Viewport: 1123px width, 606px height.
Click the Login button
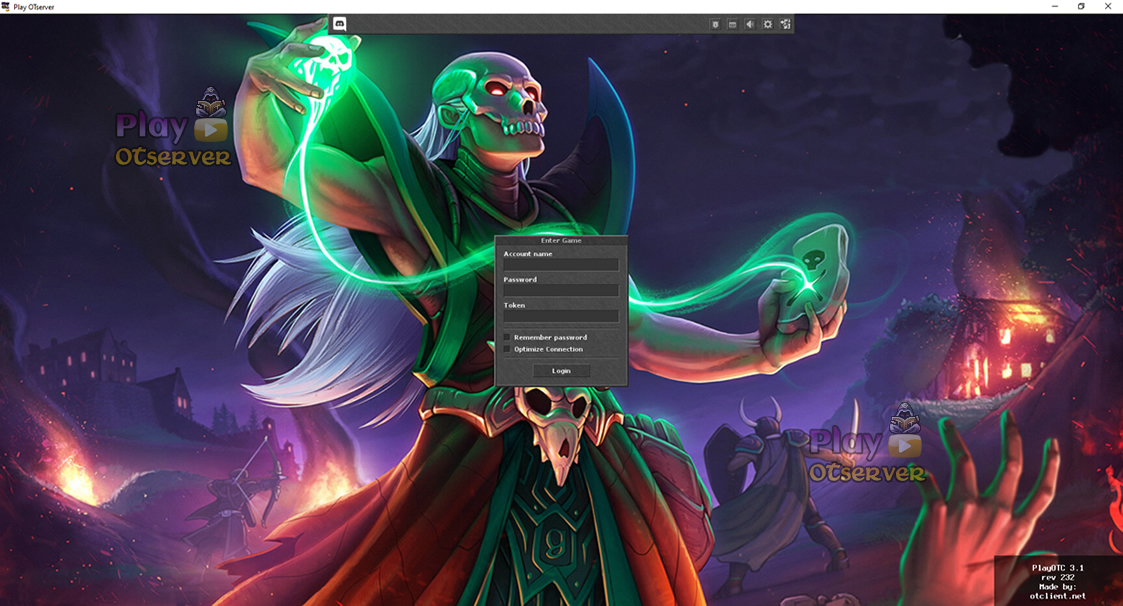click(562, 371)
